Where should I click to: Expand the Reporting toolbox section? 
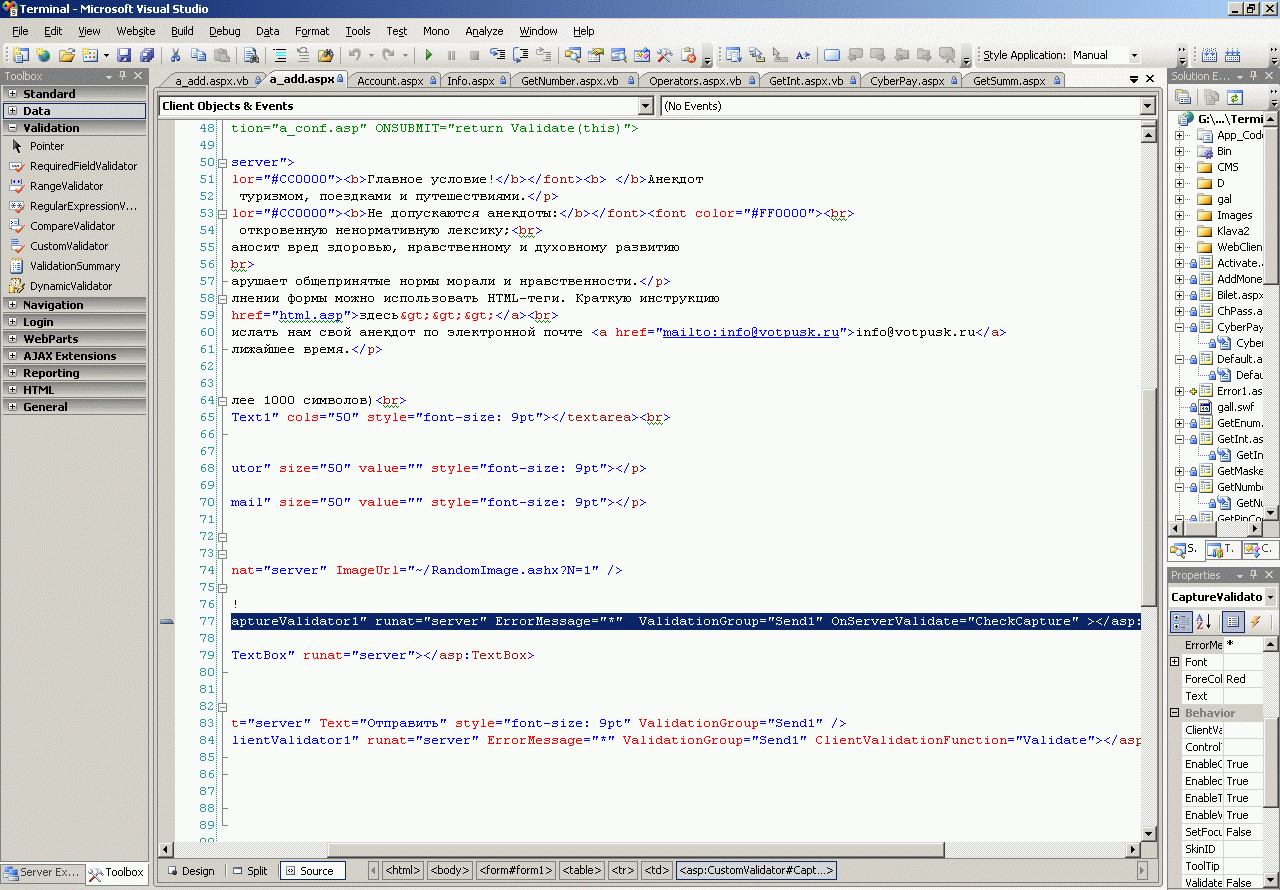pyautogui.click(x=12, y=373)
